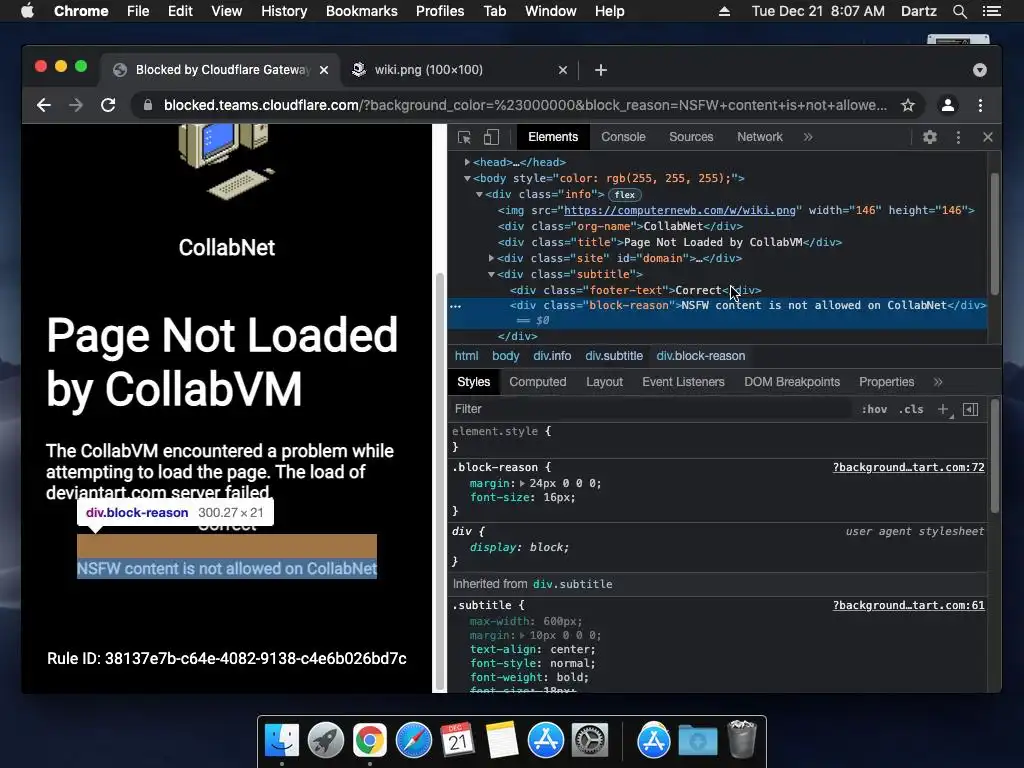The height and width of the screenshot is (768, 1024).
Task: Switch to the wiki.png (100×100) tab
Action: pyautogui.click(x=456, y=70)
